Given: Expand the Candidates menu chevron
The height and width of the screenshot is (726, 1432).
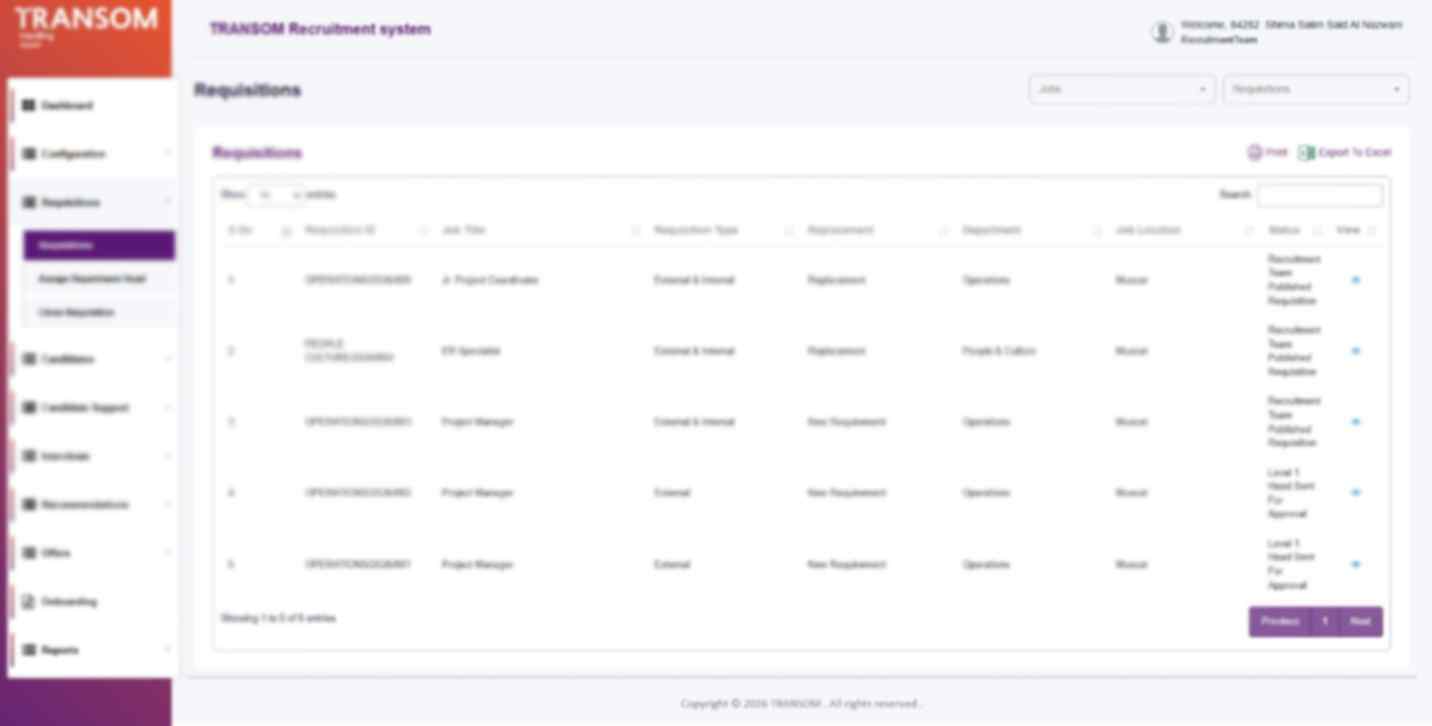Looking at the screenshot, I should pos(167,359).
